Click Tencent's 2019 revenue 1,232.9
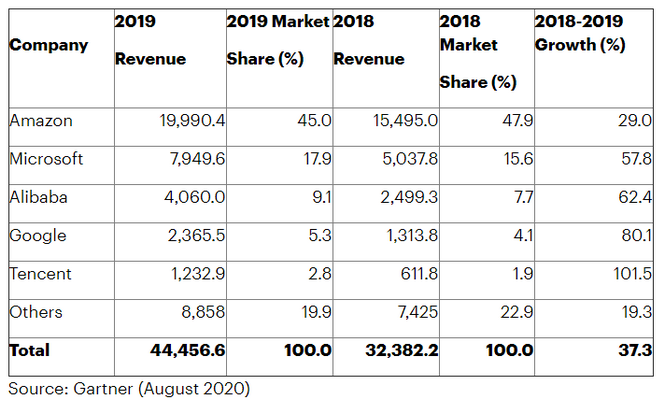 point(198,274)
